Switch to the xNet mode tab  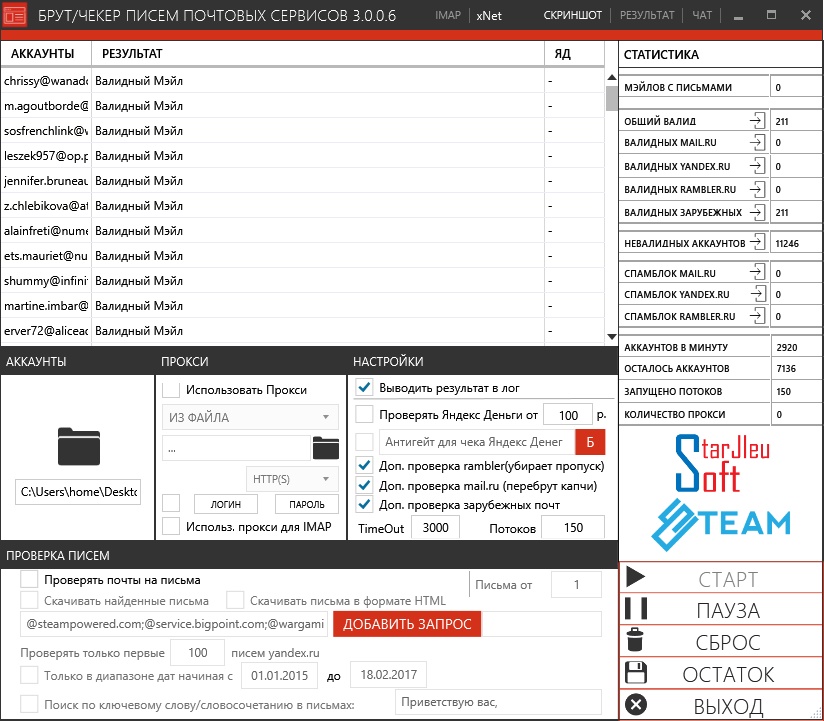[x=489, y=16]
